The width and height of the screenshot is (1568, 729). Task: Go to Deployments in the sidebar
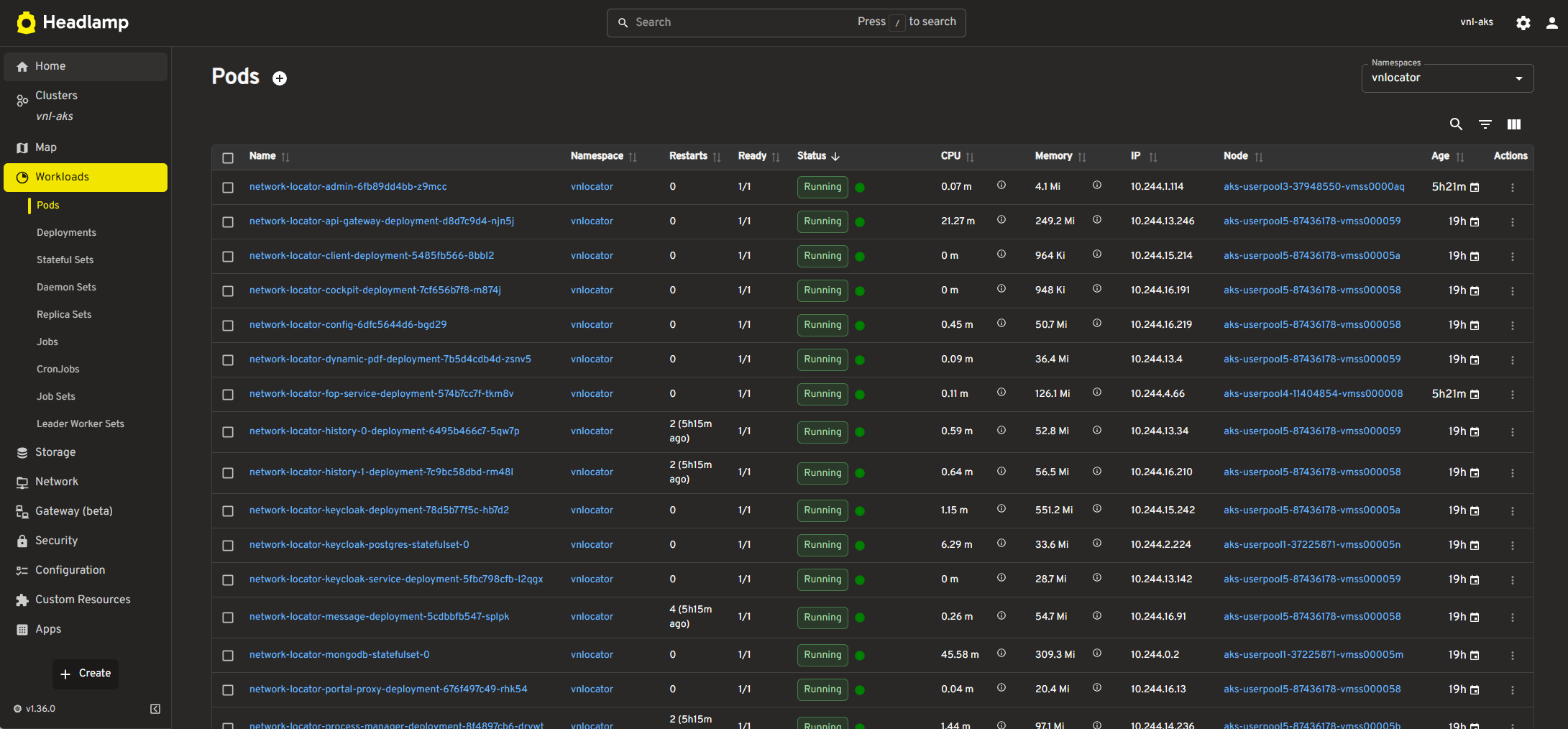coord(66,233)
